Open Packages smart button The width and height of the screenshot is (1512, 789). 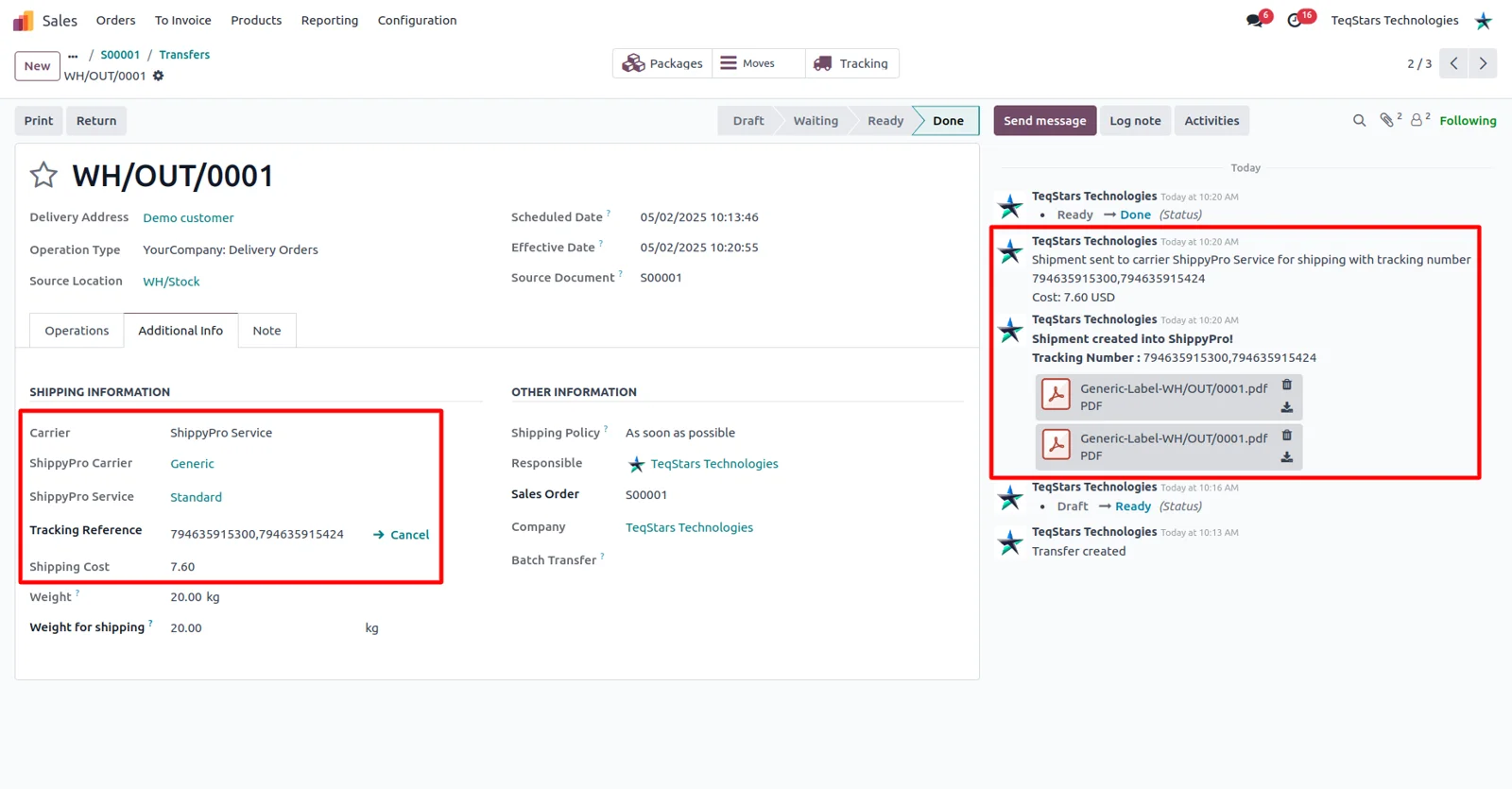point(662,63)
